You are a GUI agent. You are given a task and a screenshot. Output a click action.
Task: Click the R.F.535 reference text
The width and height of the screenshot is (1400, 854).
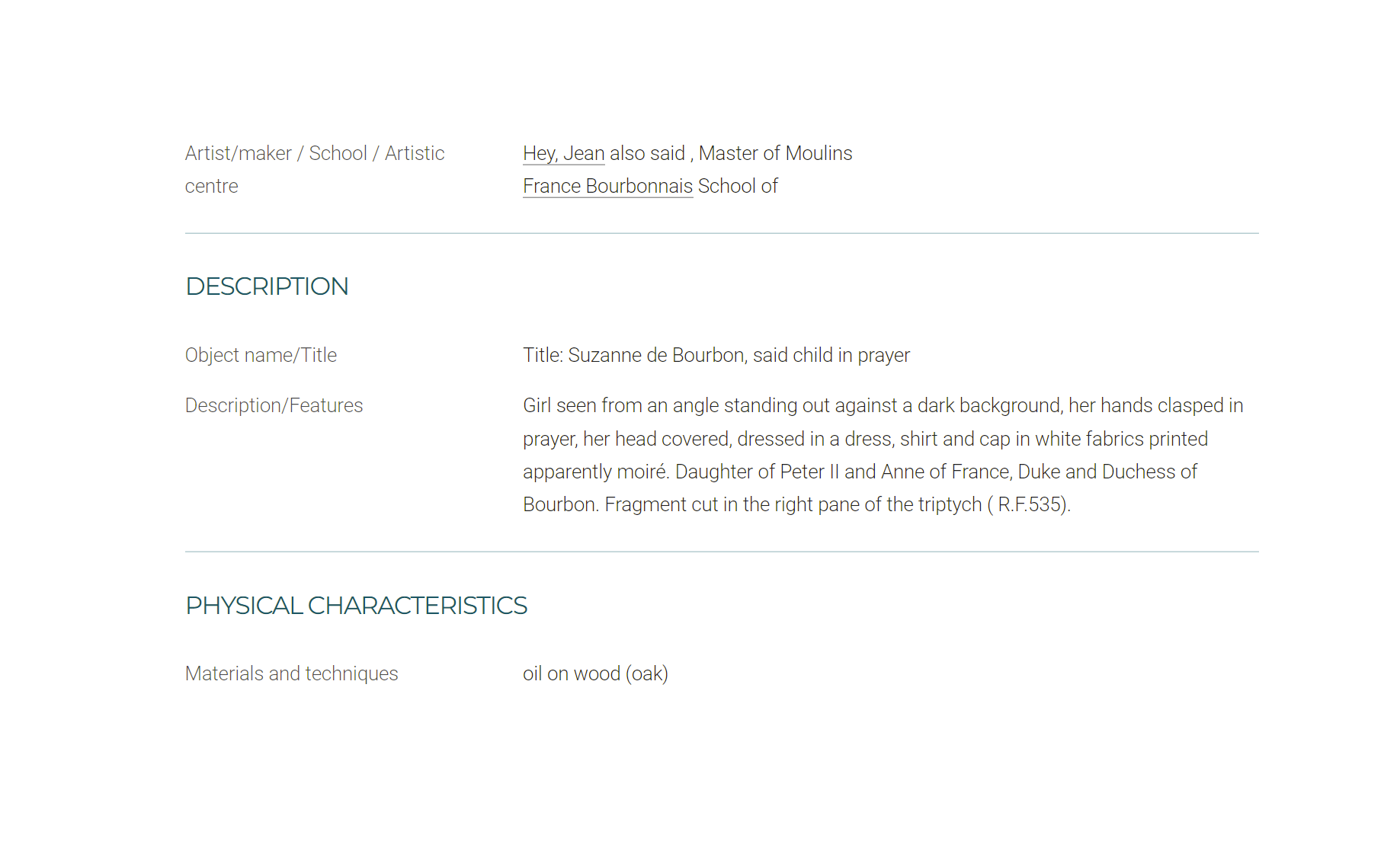coord(1030,504)
